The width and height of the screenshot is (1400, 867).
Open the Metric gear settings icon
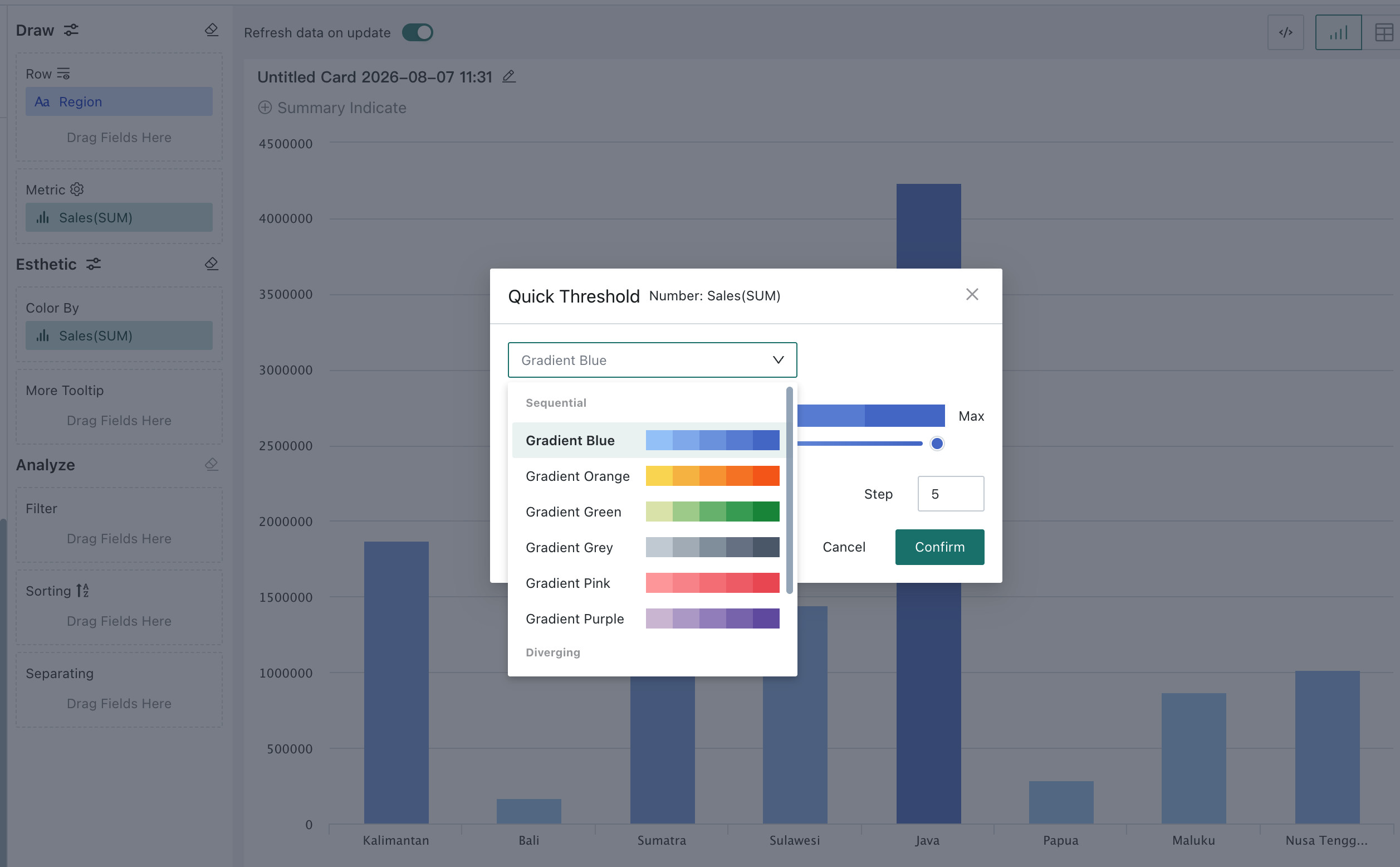pos(77,189)
